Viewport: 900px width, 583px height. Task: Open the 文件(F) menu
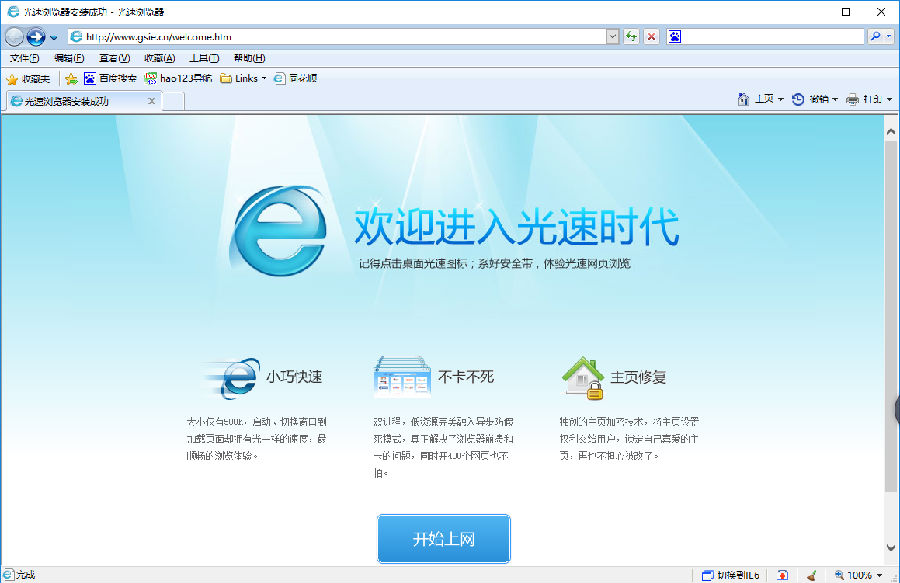click(x=25, y=58)
